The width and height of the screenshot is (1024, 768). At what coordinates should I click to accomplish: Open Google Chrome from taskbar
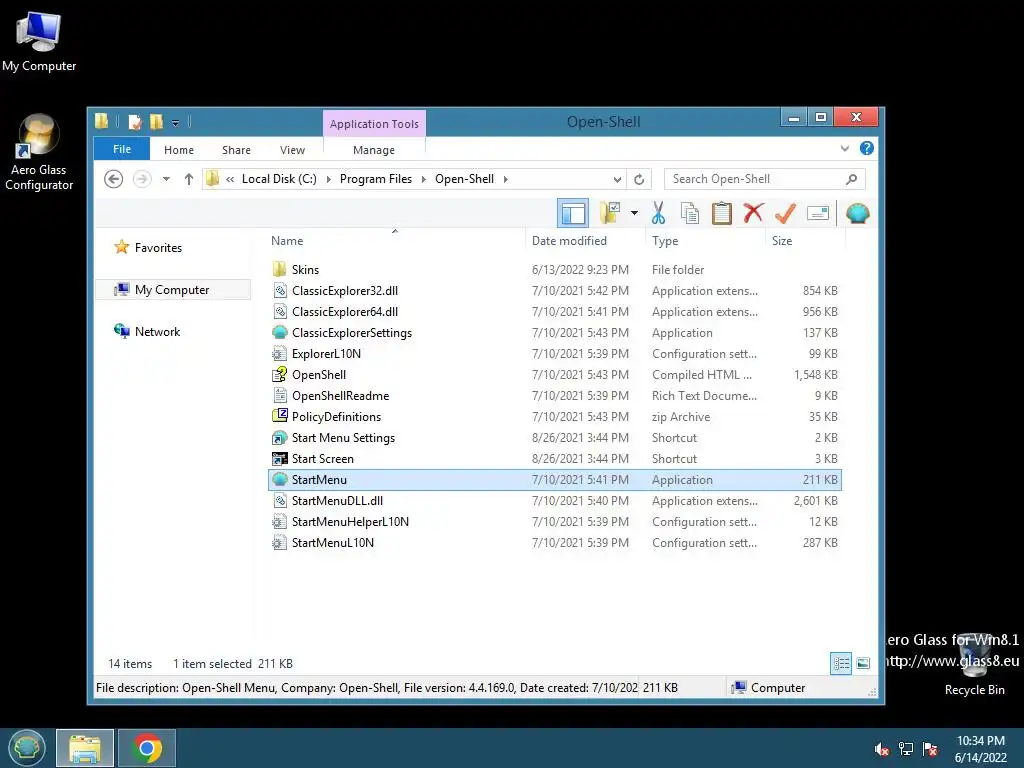pyautogui.click(x=147, y=748)
